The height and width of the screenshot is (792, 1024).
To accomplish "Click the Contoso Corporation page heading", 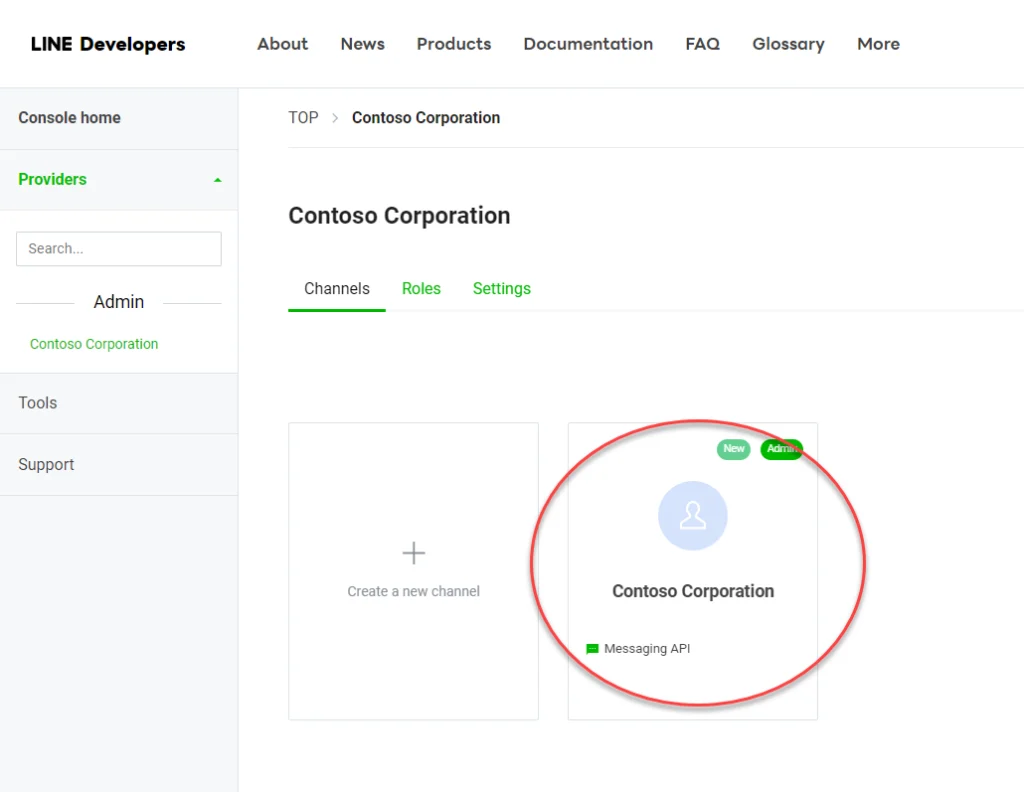I will pos(399,215).
